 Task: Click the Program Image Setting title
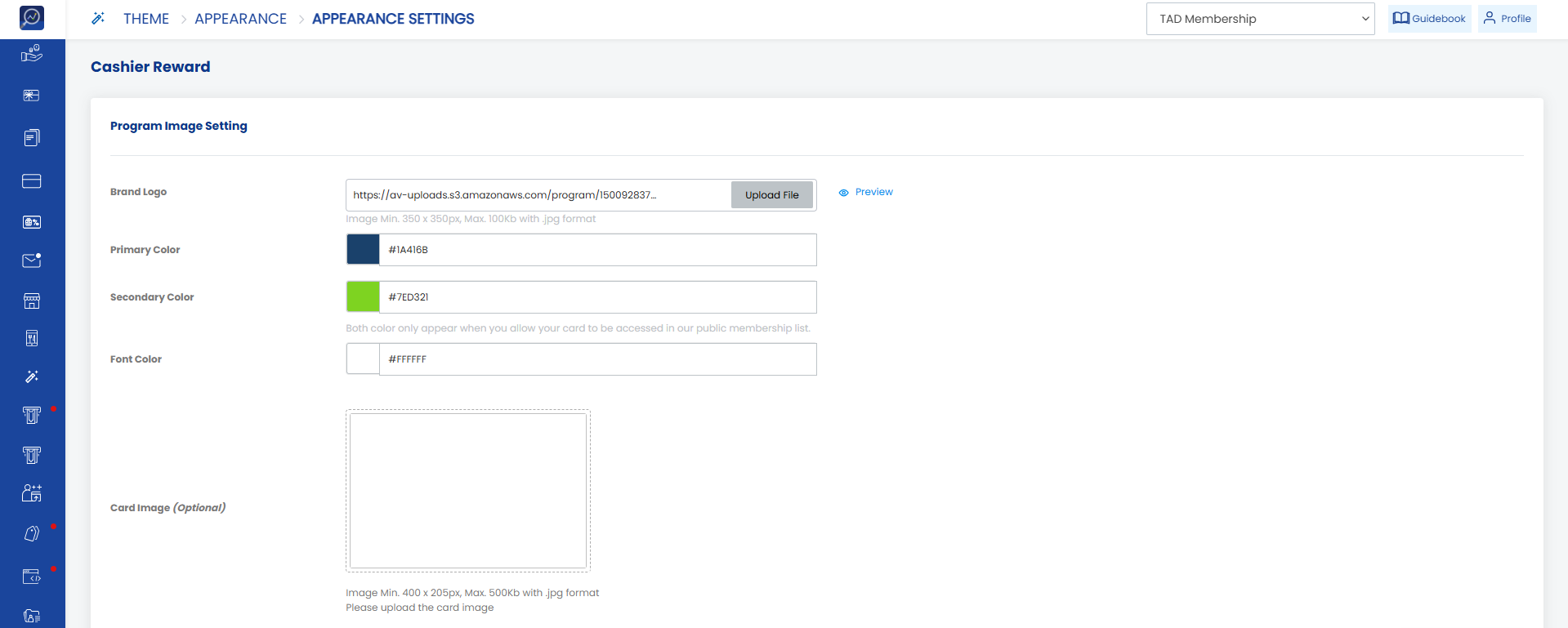(x=179, y=126)
